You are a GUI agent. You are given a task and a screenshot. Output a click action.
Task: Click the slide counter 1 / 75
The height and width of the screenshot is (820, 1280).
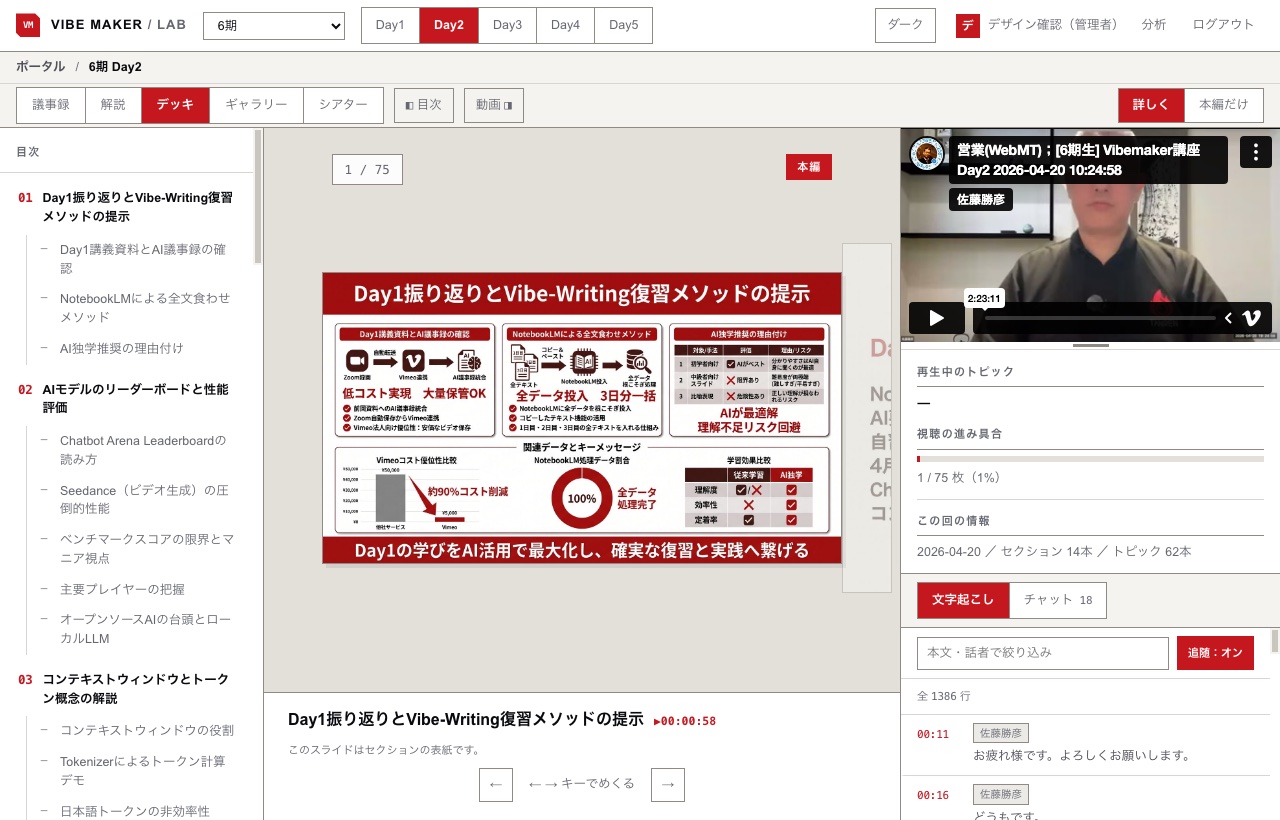367,169
